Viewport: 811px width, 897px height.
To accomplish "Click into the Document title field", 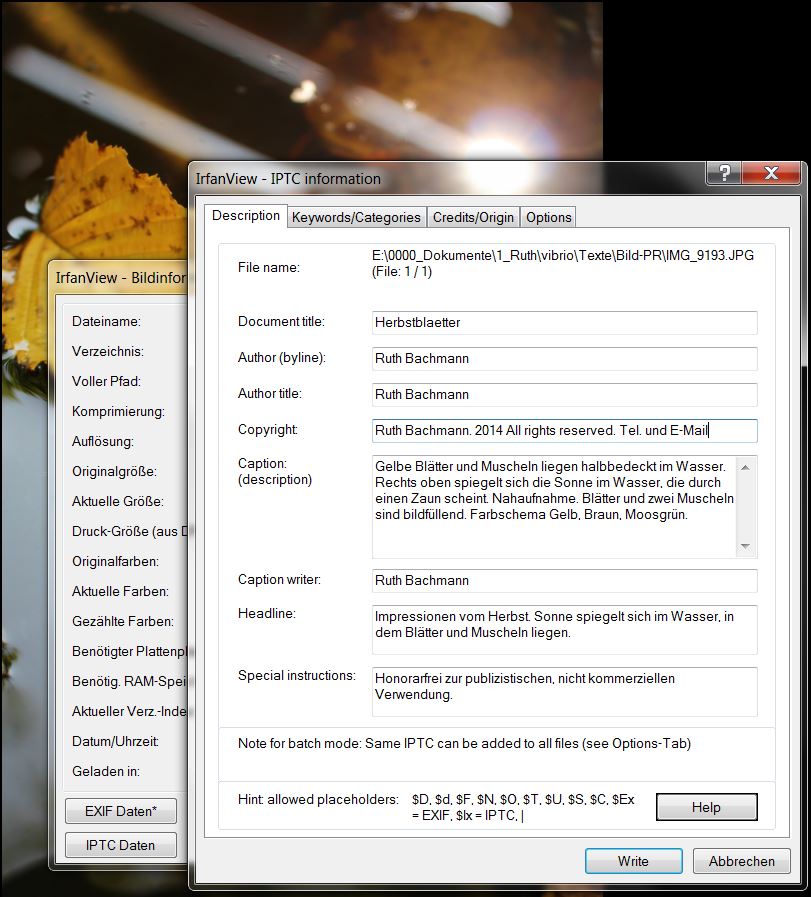I will (x=565, y=322).
